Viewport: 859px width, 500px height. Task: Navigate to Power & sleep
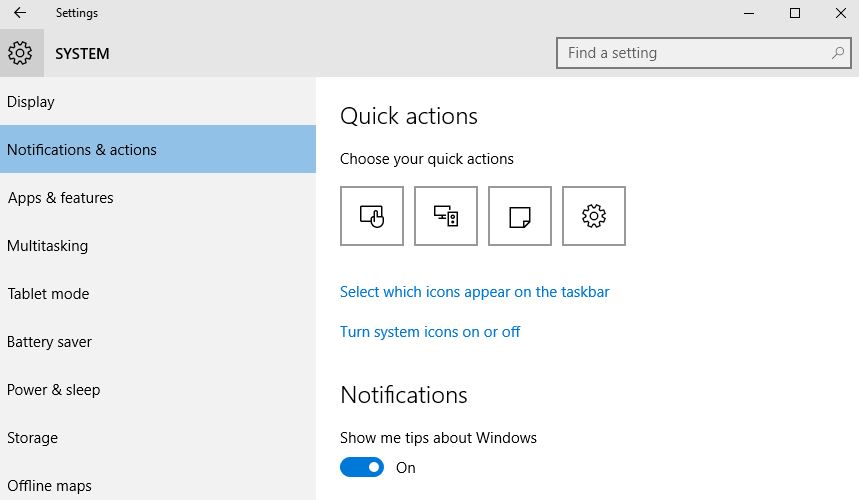[x=54, y=390]
